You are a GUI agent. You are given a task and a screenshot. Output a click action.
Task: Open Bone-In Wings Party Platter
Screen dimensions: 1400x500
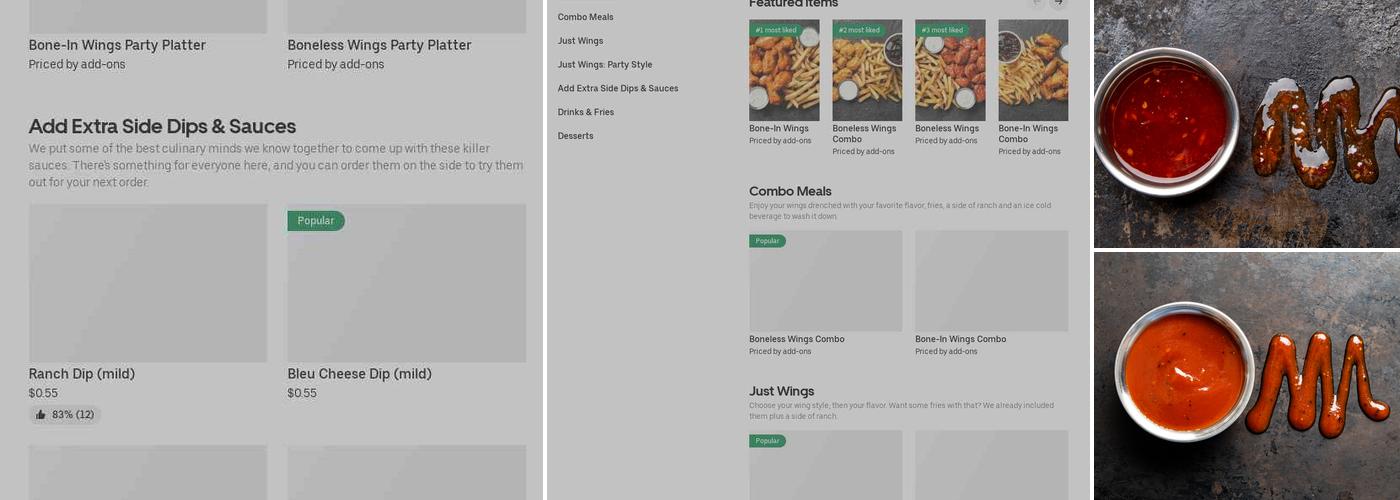117,45
